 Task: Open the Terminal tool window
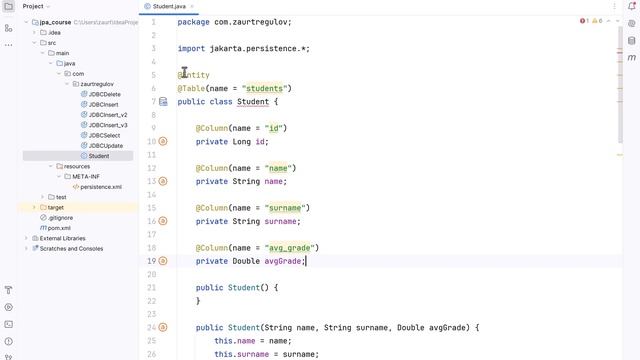click(8, 324)
